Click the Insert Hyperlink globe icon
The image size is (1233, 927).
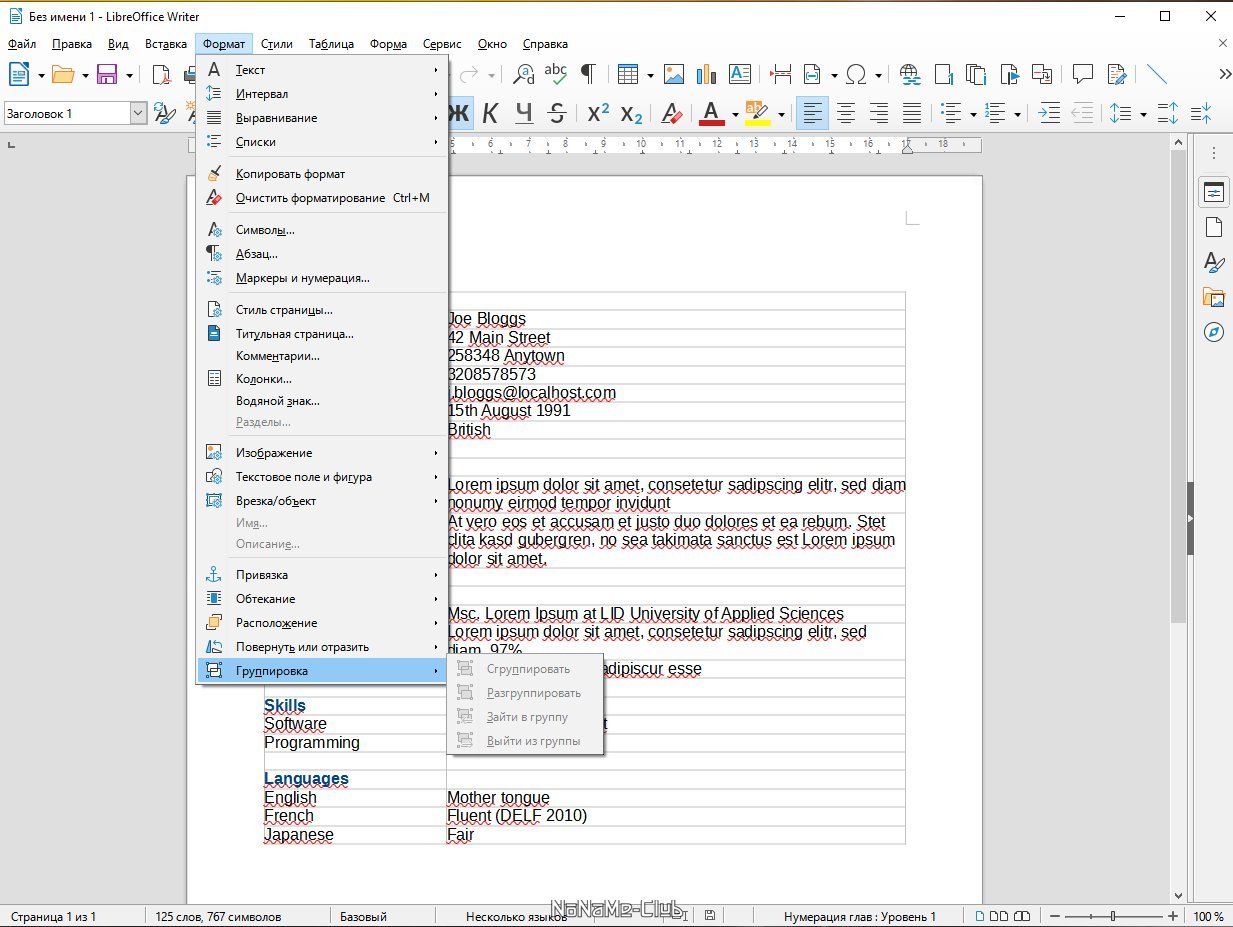(909, 75)
